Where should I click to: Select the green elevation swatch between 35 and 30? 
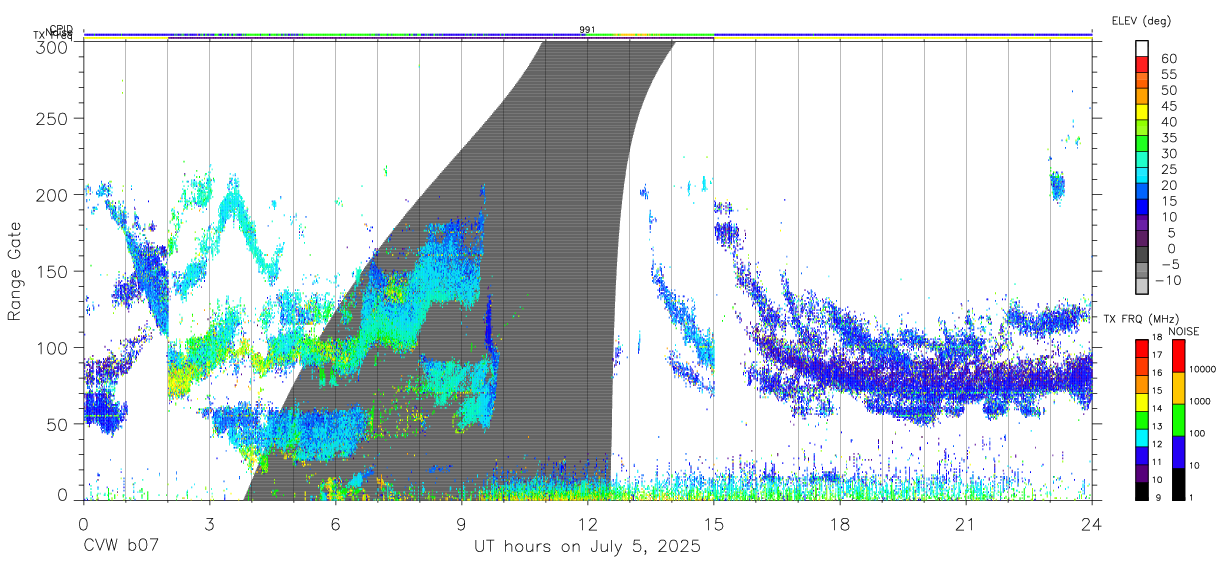(x=1143, y=144)
